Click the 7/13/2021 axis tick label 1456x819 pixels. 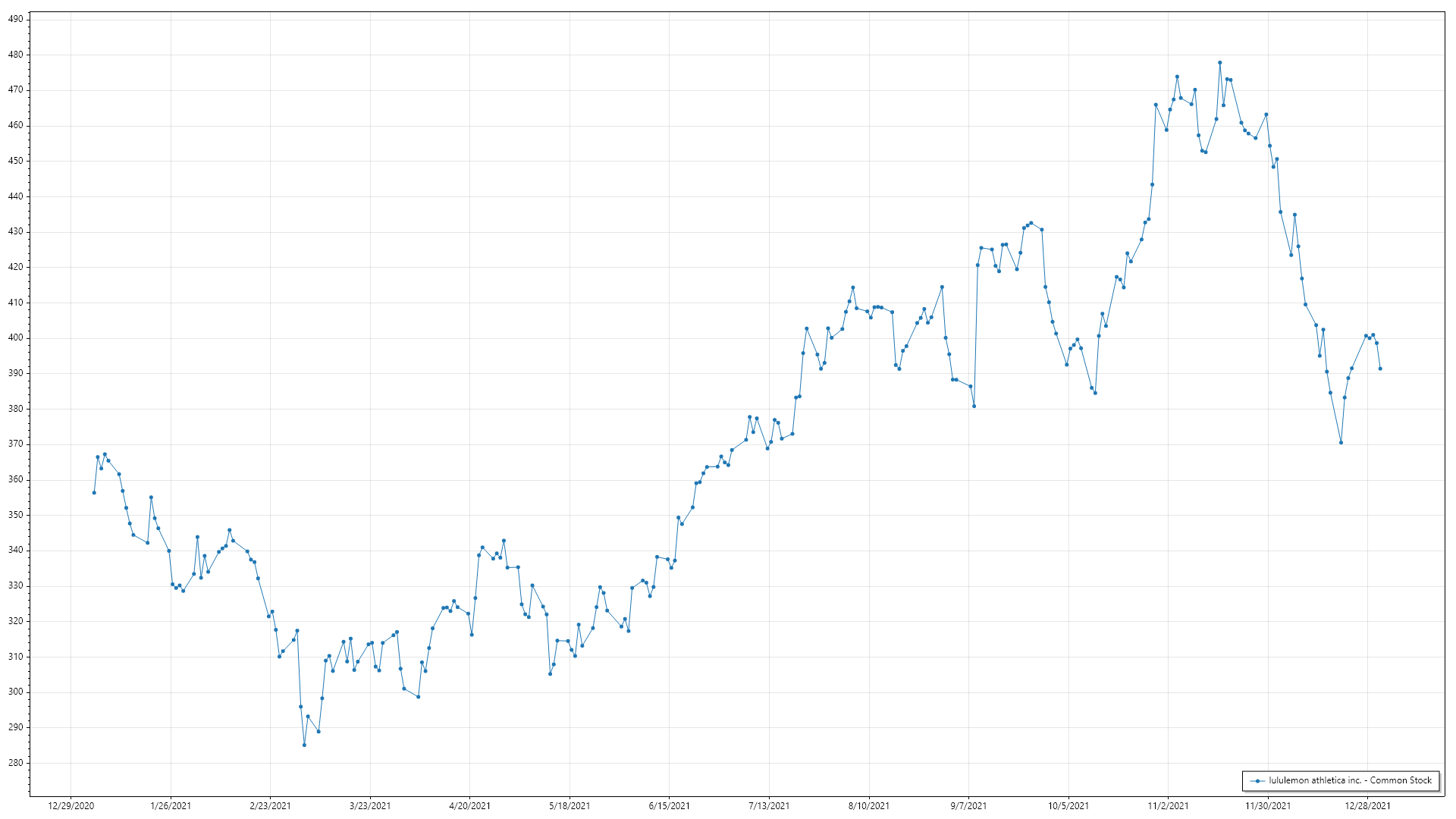[769, 805]
